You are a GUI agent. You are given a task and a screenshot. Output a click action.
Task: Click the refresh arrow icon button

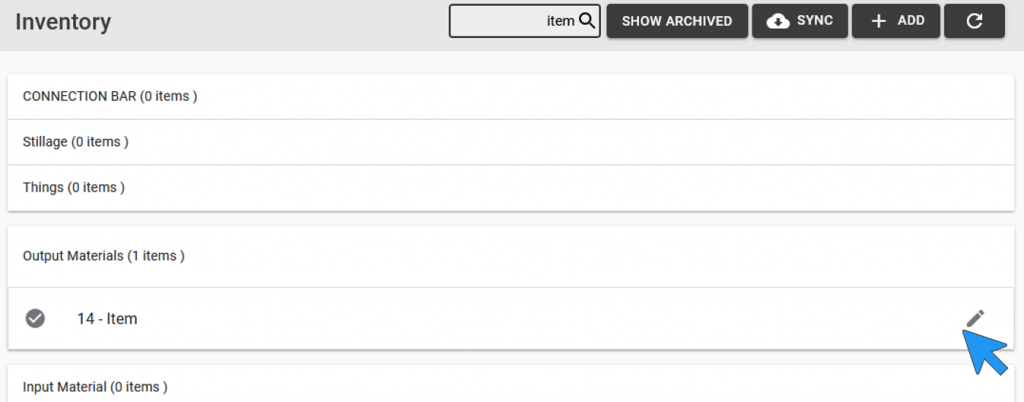[x=974, y=21]
